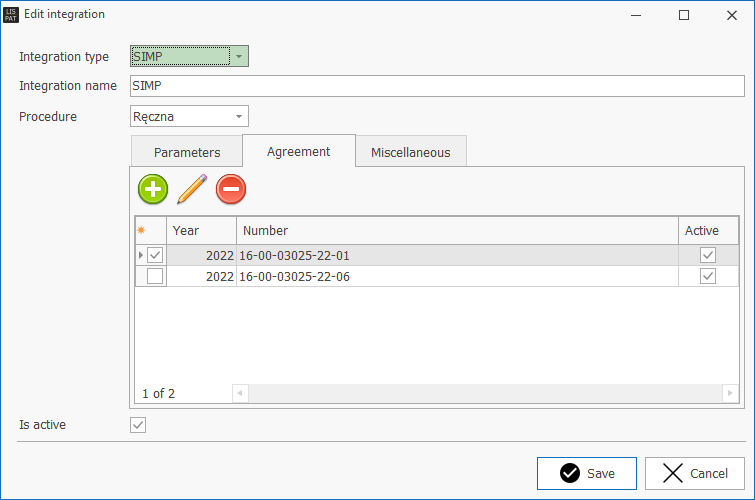The image size is (755, 500).
Task: Save the integration changes
Action: tap(587, 473)
